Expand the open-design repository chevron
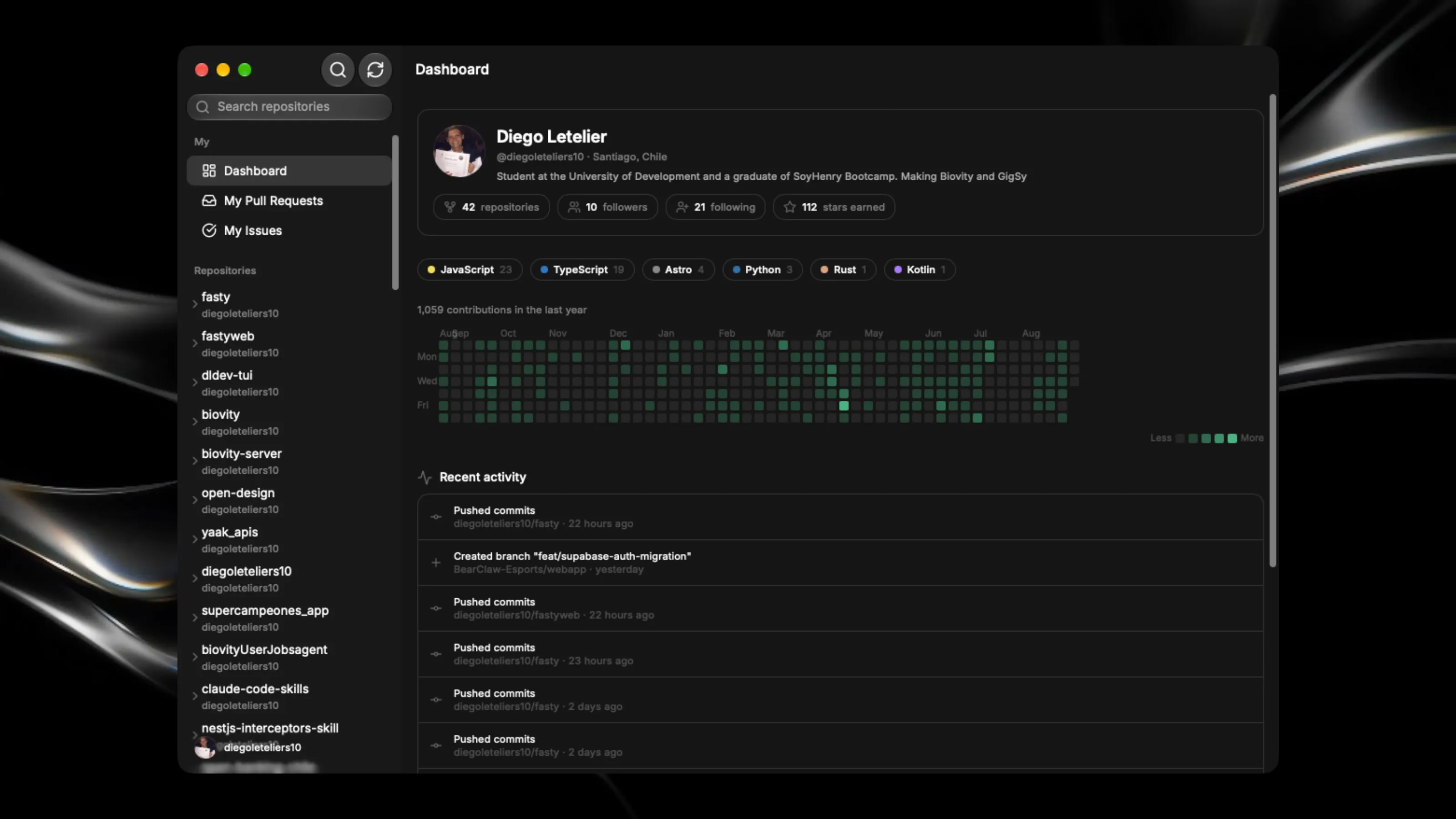 pos(195,500)
